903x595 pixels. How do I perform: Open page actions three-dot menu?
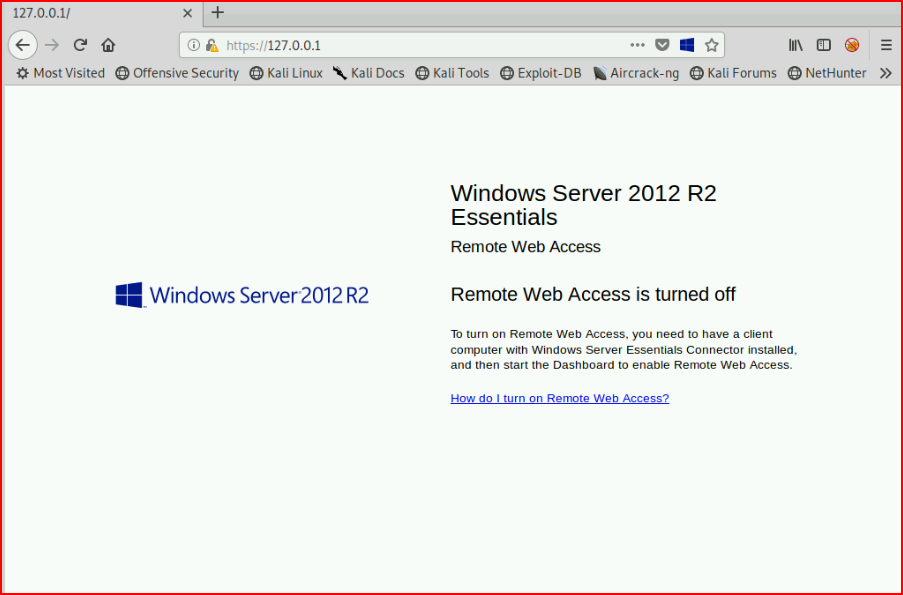[x=638, y=45]
